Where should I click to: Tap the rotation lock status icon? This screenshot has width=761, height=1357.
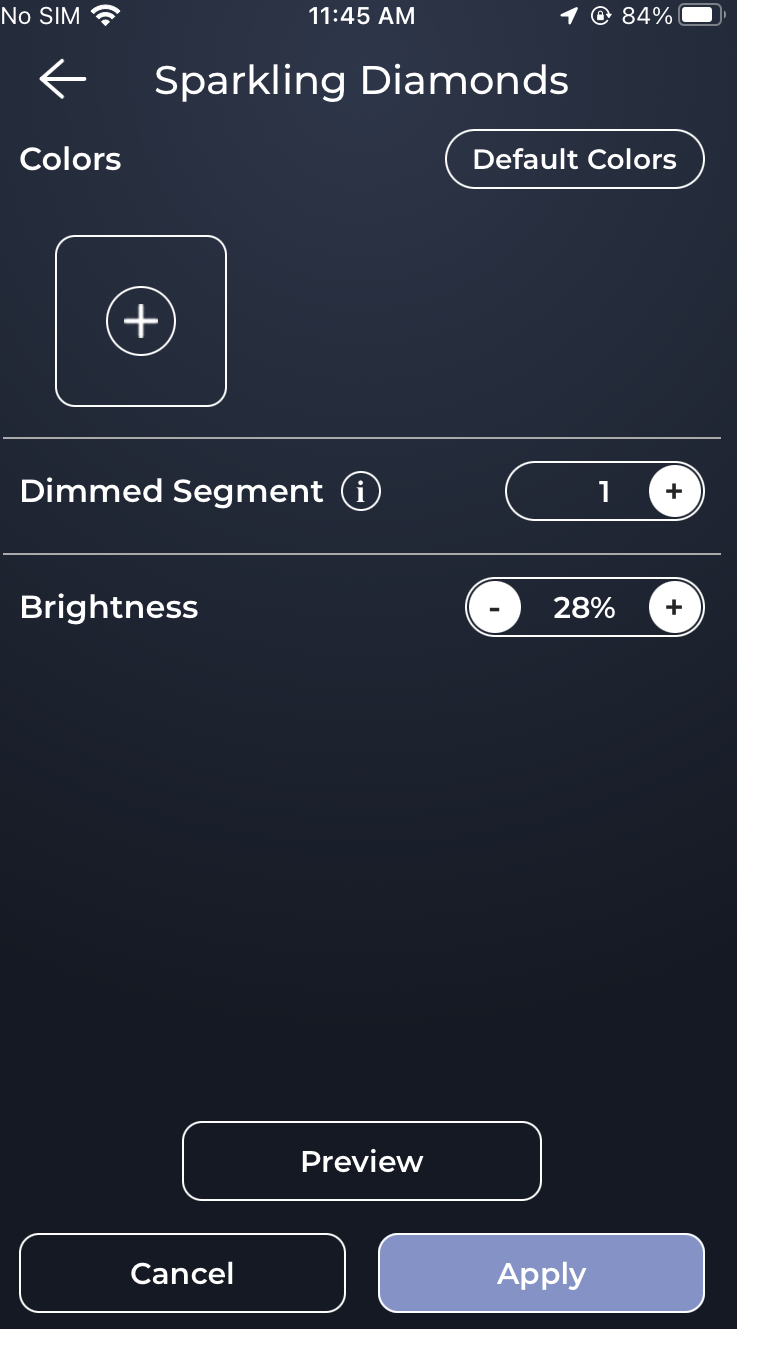[600, 16]
